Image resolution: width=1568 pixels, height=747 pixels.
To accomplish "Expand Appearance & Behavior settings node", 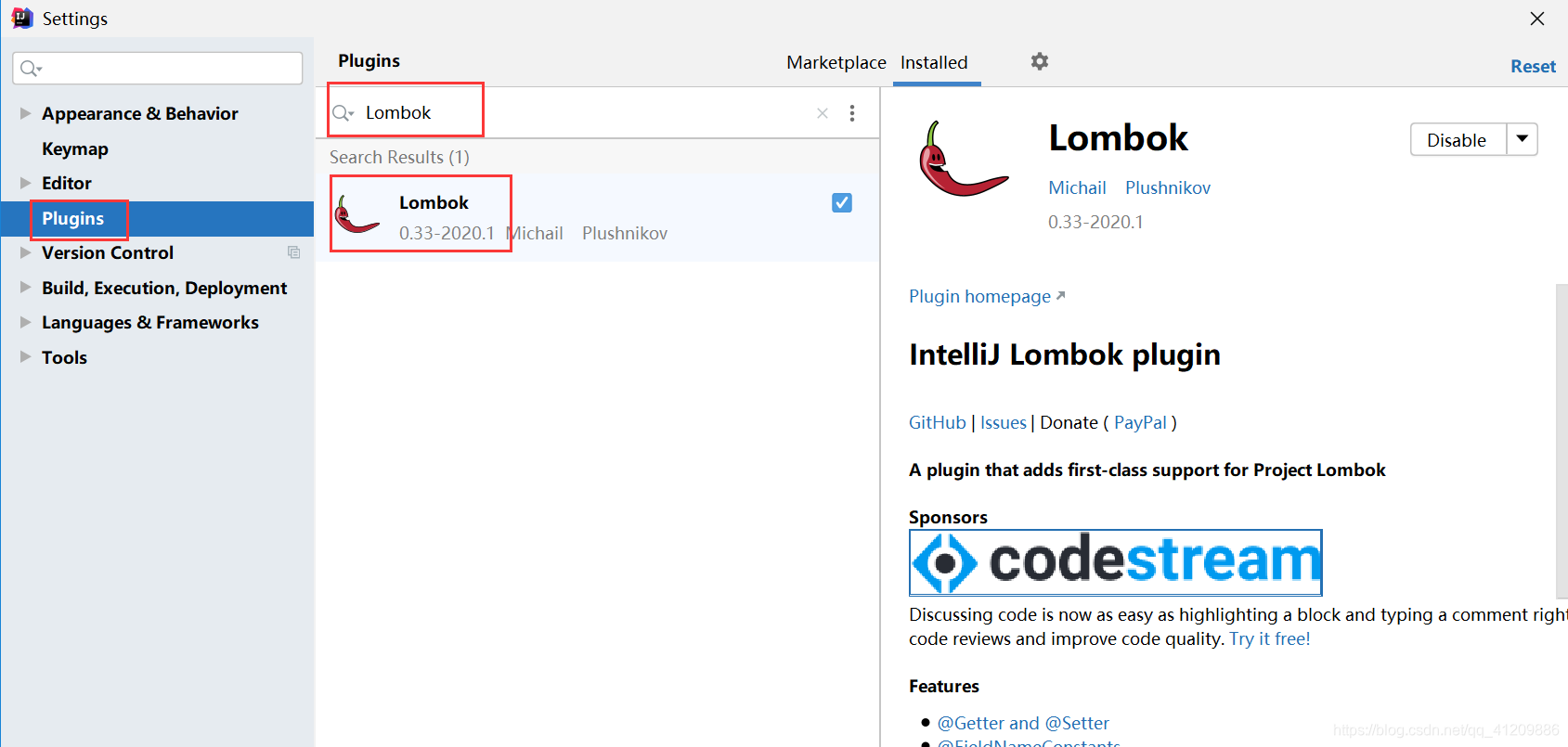I will (x=25, y=113).
